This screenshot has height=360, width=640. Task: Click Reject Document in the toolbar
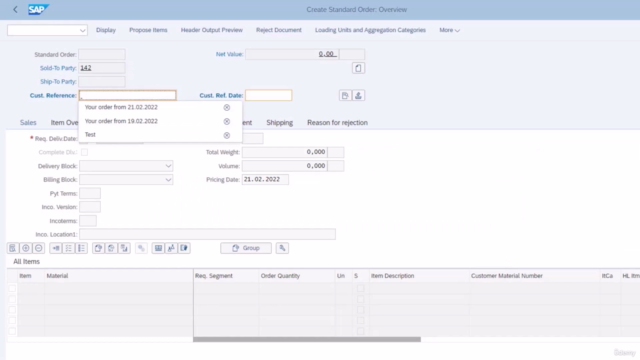point(279,30)
